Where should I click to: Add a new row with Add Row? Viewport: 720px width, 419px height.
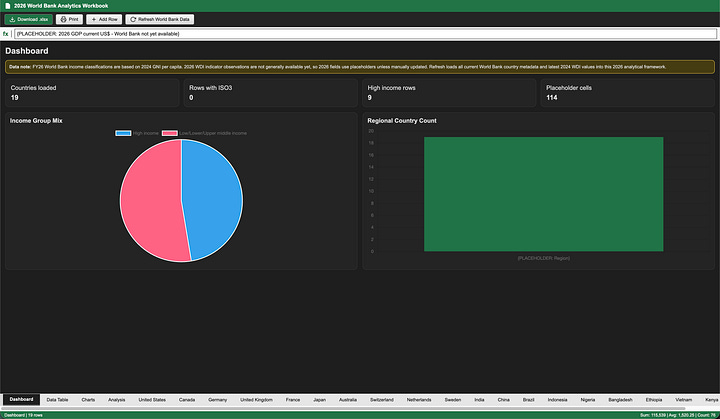104,19
